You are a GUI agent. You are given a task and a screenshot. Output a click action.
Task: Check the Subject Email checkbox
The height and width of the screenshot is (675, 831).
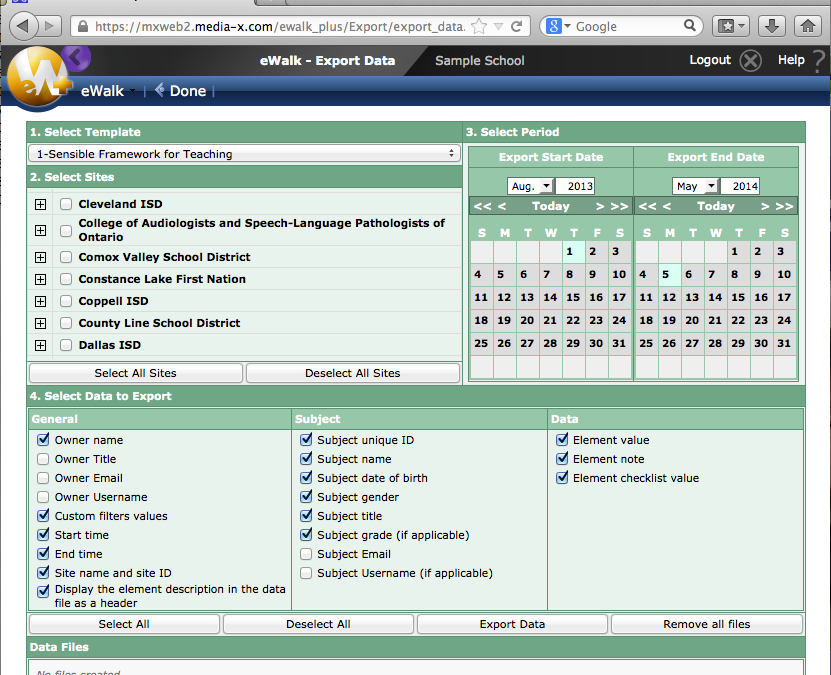(306, 554)
